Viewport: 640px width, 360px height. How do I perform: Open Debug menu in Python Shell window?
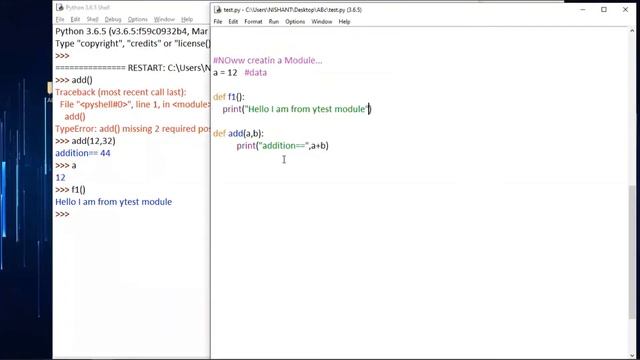tap(113, 19)
